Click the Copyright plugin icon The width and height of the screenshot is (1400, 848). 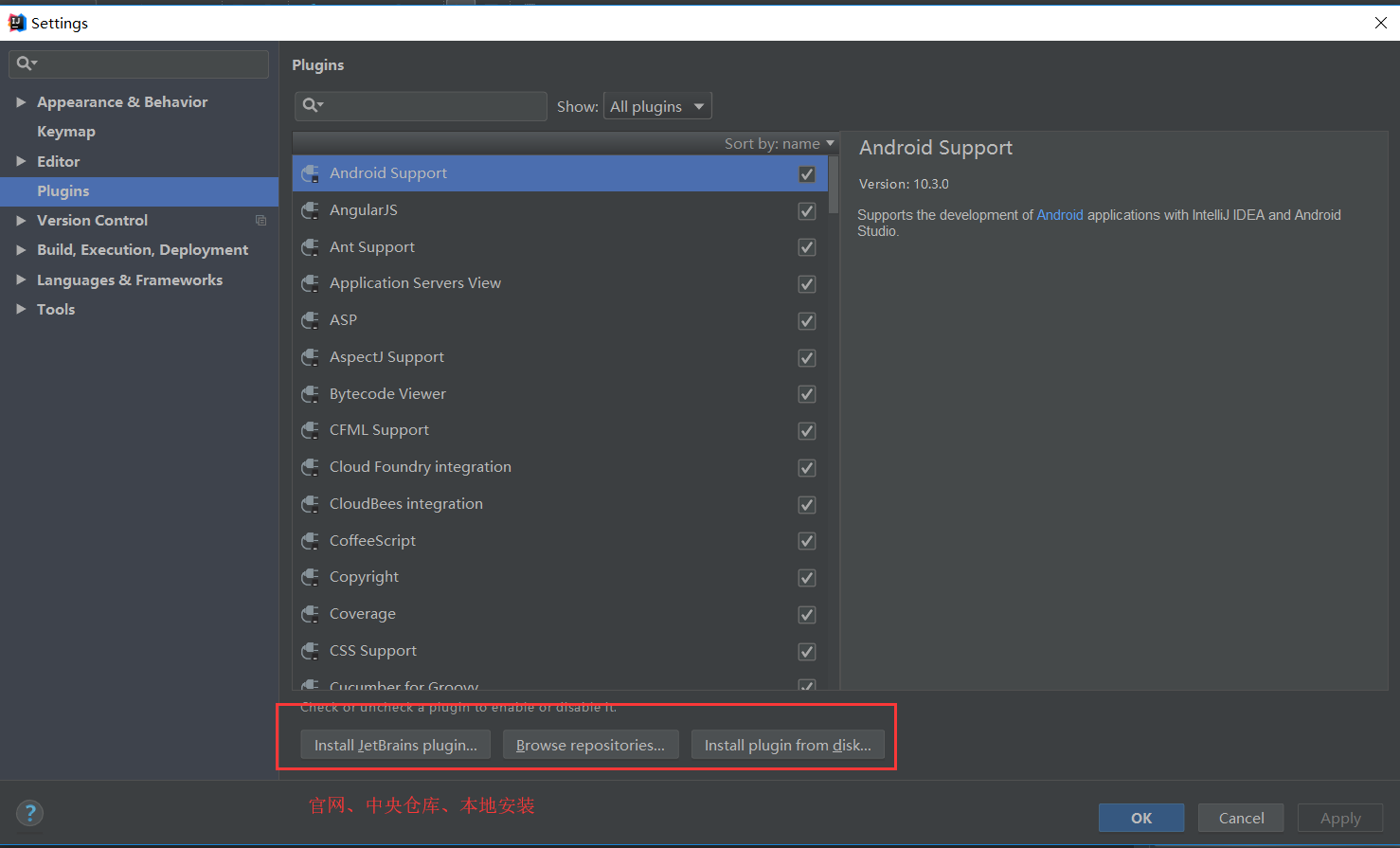tap(310, 577)
